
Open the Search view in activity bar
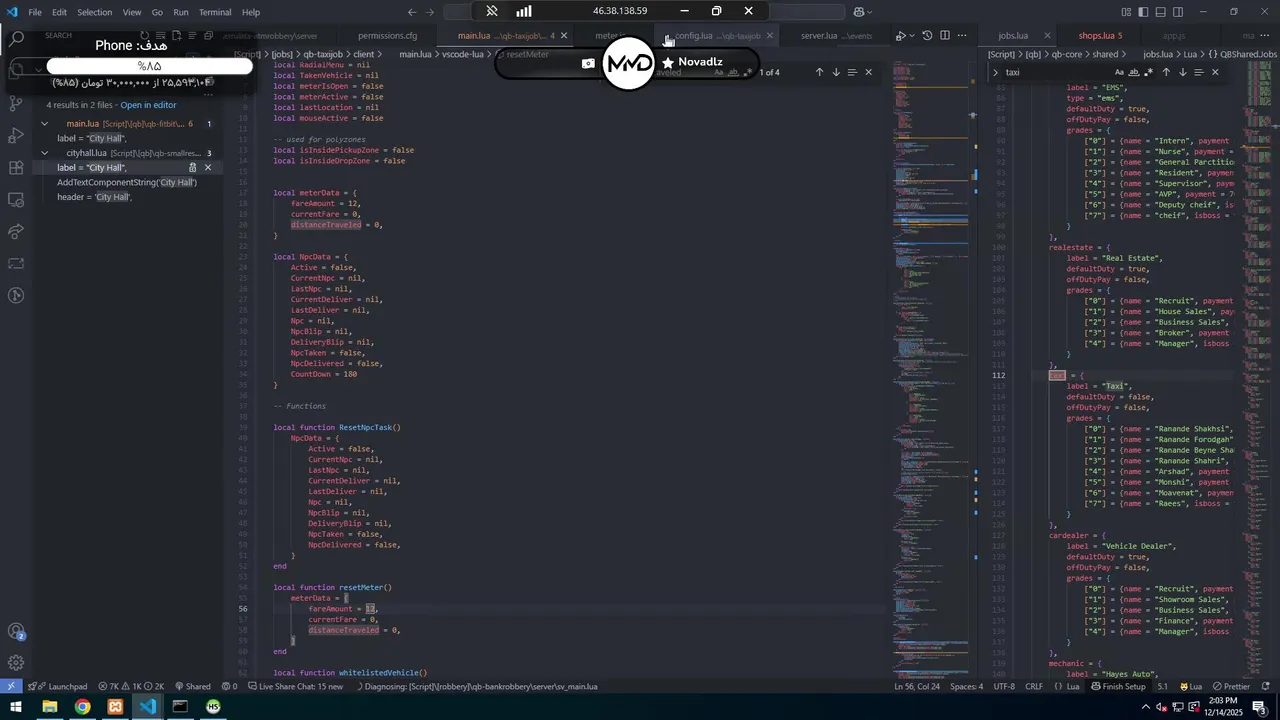(16, 39)
